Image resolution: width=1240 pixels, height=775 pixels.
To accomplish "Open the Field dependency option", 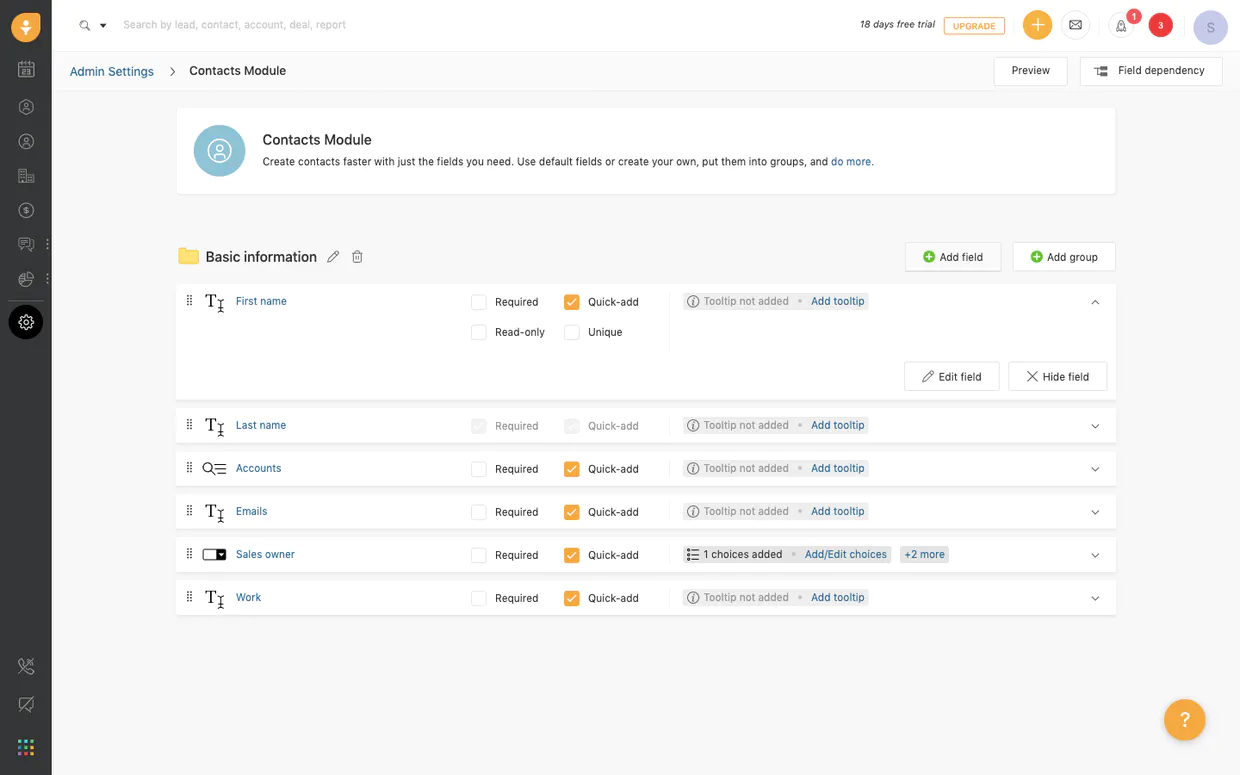I will point(1150,71).
